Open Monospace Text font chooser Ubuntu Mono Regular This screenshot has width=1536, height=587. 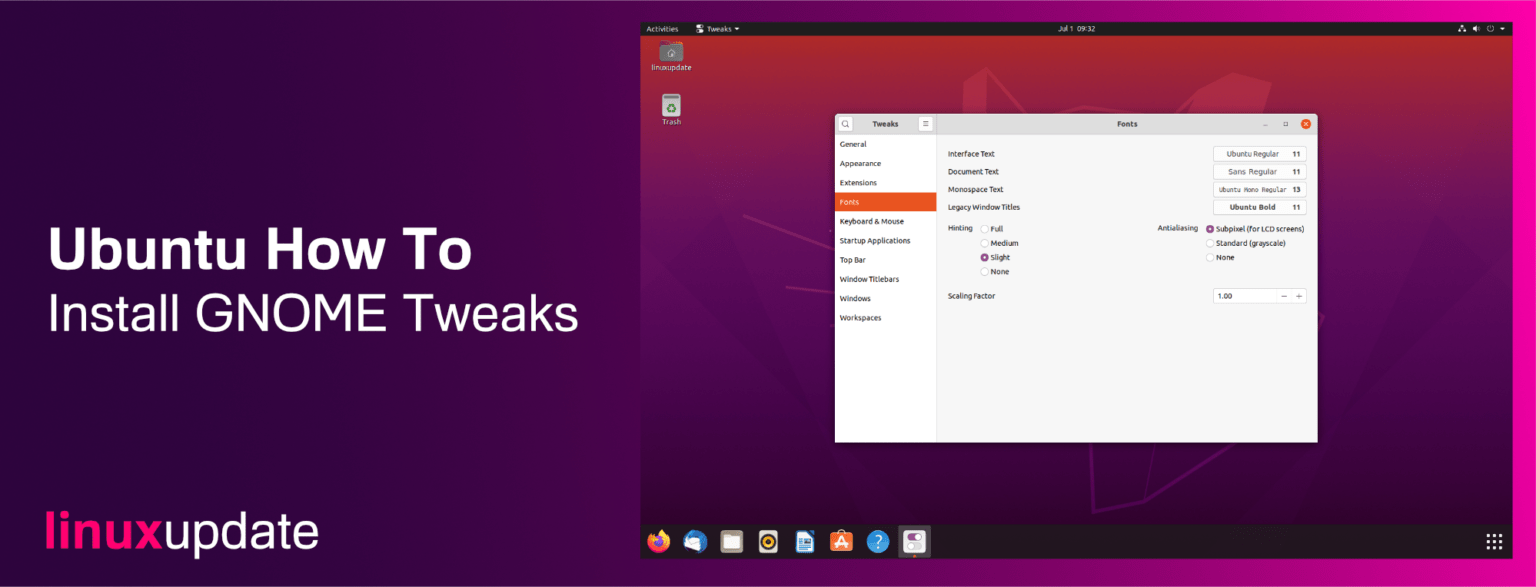tap(1260, 189)
